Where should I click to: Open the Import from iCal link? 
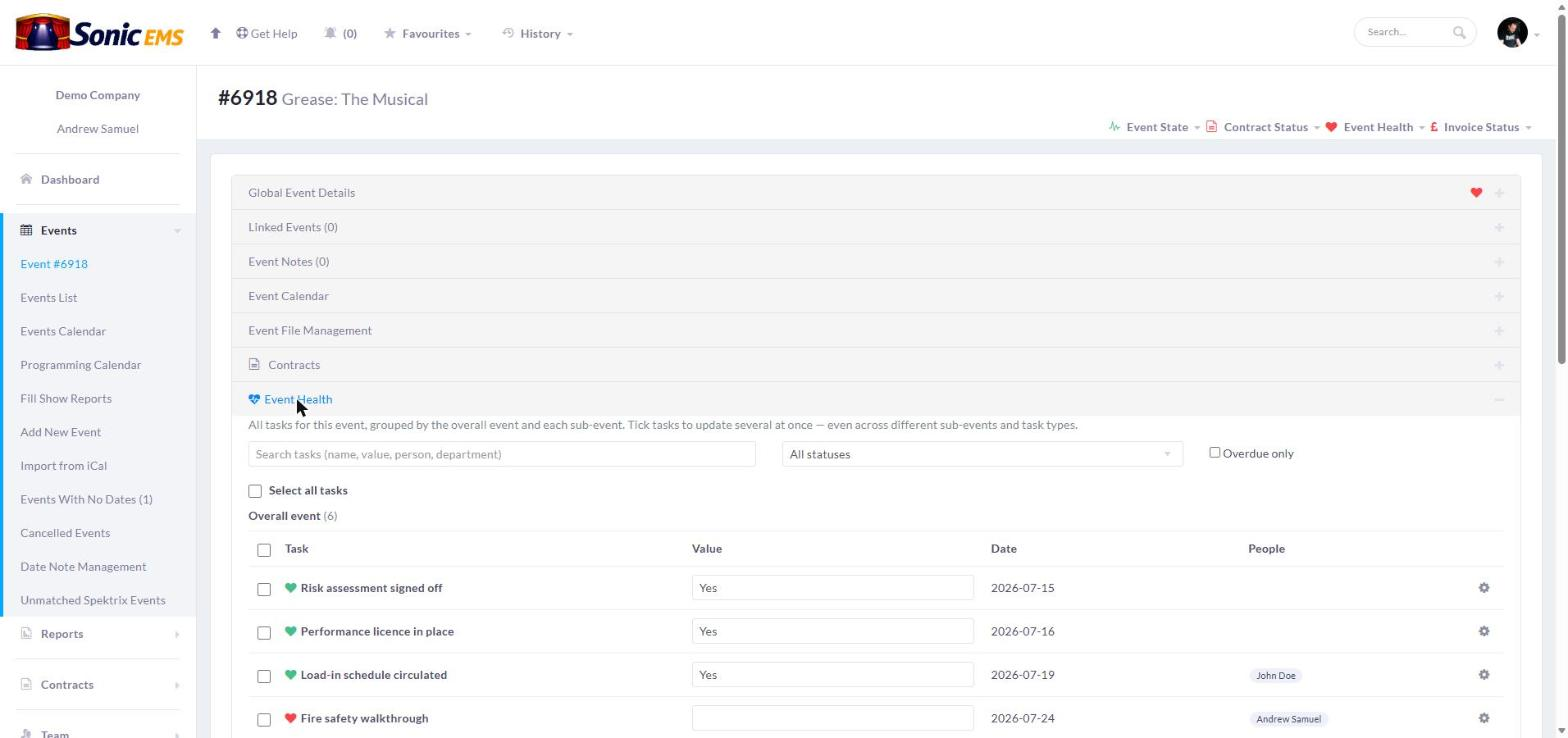click(64, 466)
